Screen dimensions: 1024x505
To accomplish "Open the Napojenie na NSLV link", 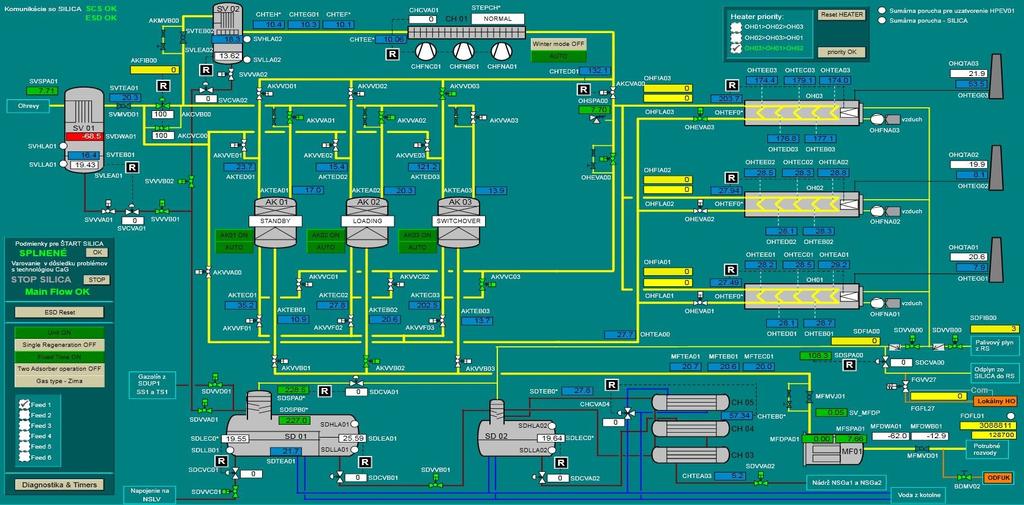I will [152, 495].
